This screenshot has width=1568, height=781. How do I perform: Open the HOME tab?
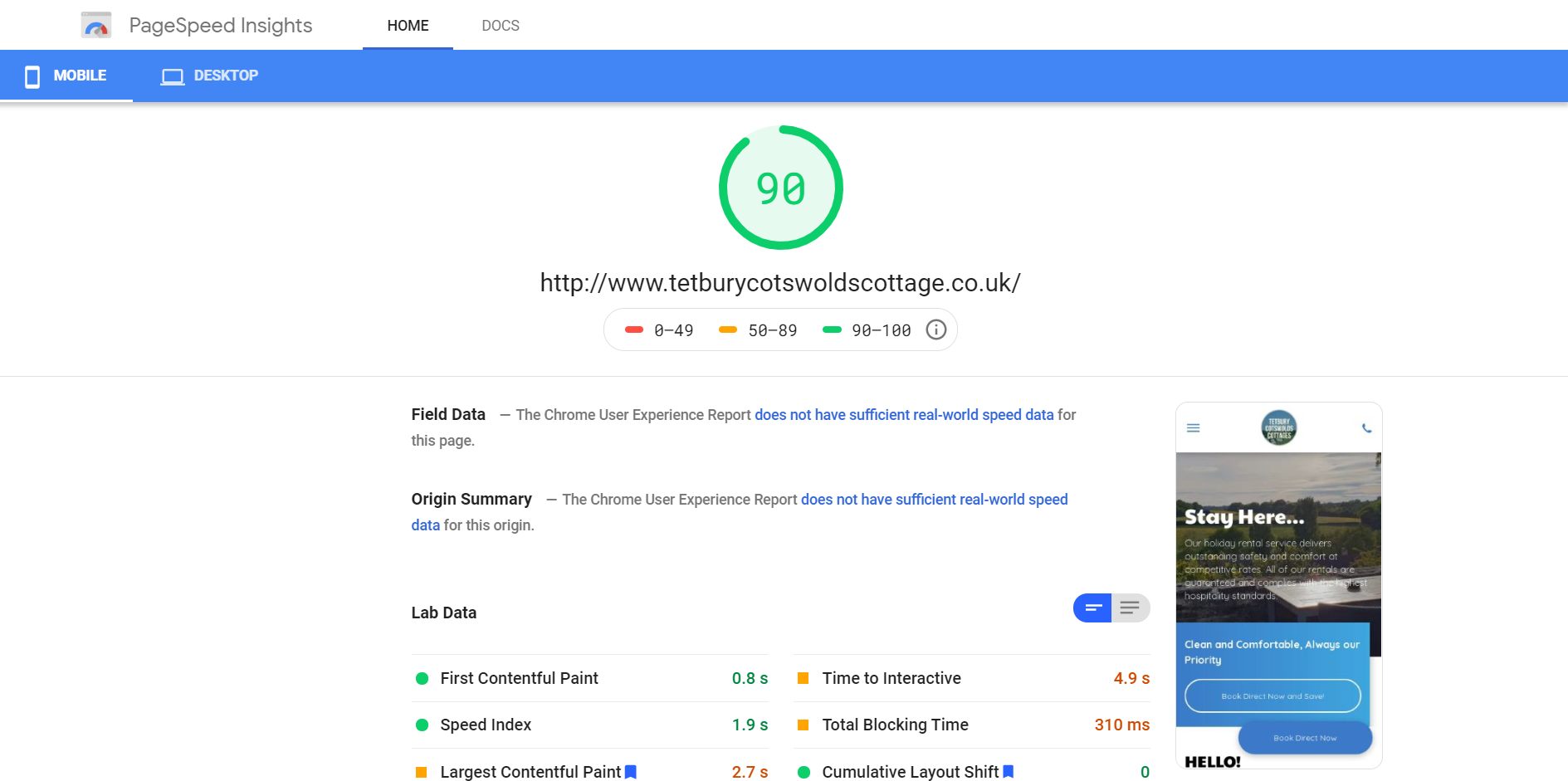408,26
